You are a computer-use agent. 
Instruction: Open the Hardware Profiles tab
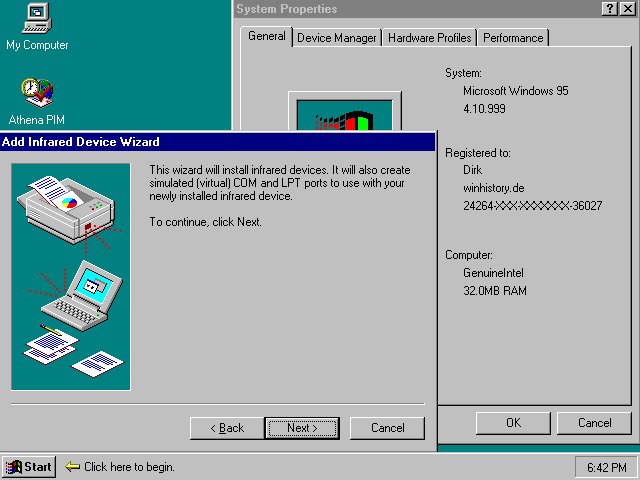click(x=429, y=38)
